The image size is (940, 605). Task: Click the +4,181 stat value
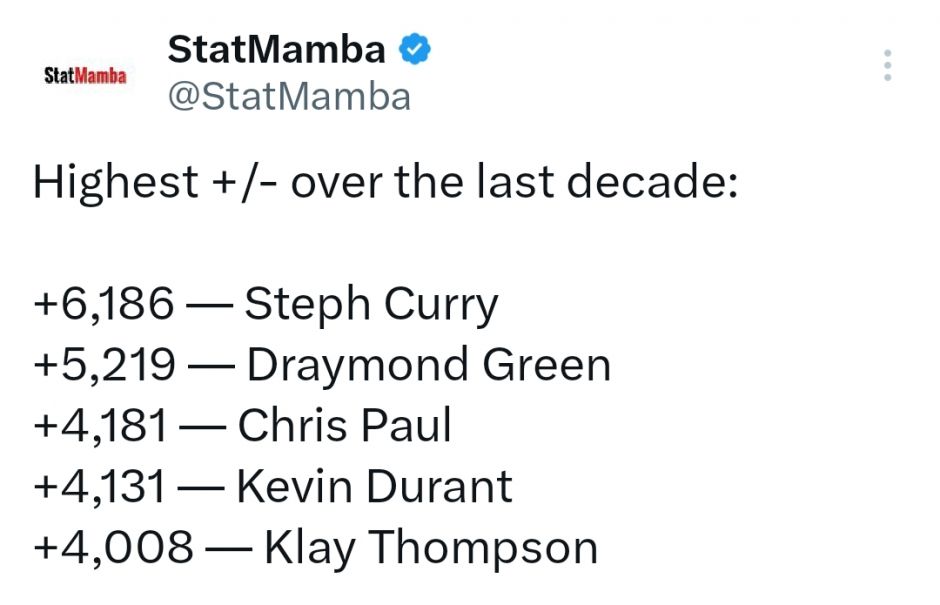tap(100, 425)
